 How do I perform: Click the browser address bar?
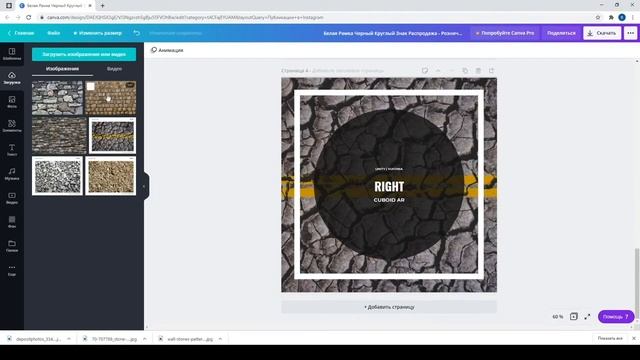pyautogui.click(x=314, y=18)
